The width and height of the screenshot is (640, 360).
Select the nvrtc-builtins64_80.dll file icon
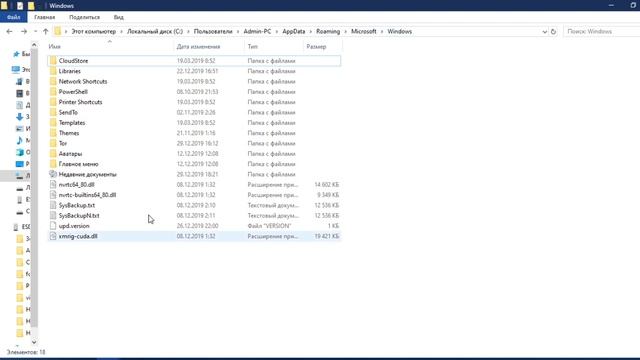pyautogui.click(x=53, y=195)
